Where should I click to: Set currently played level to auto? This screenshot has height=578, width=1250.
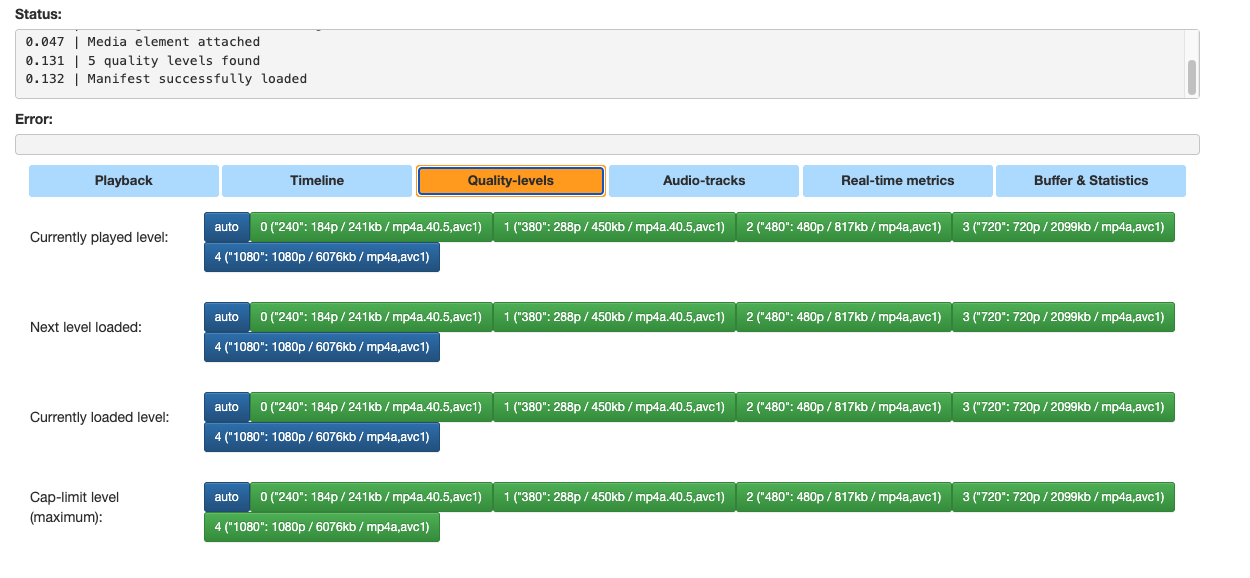(x=226, y=227)
